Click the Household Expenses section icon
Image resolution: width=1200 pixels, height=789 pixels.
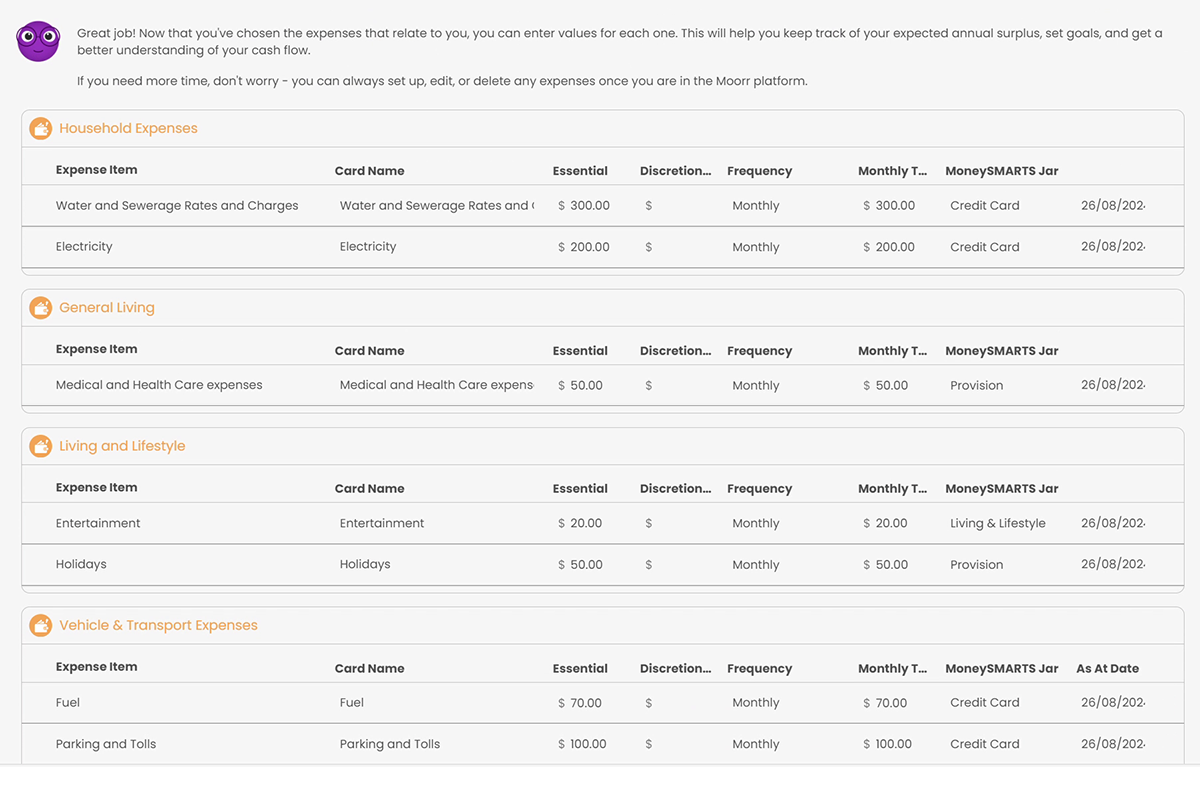pyautogui.click(x=40, y=129)
